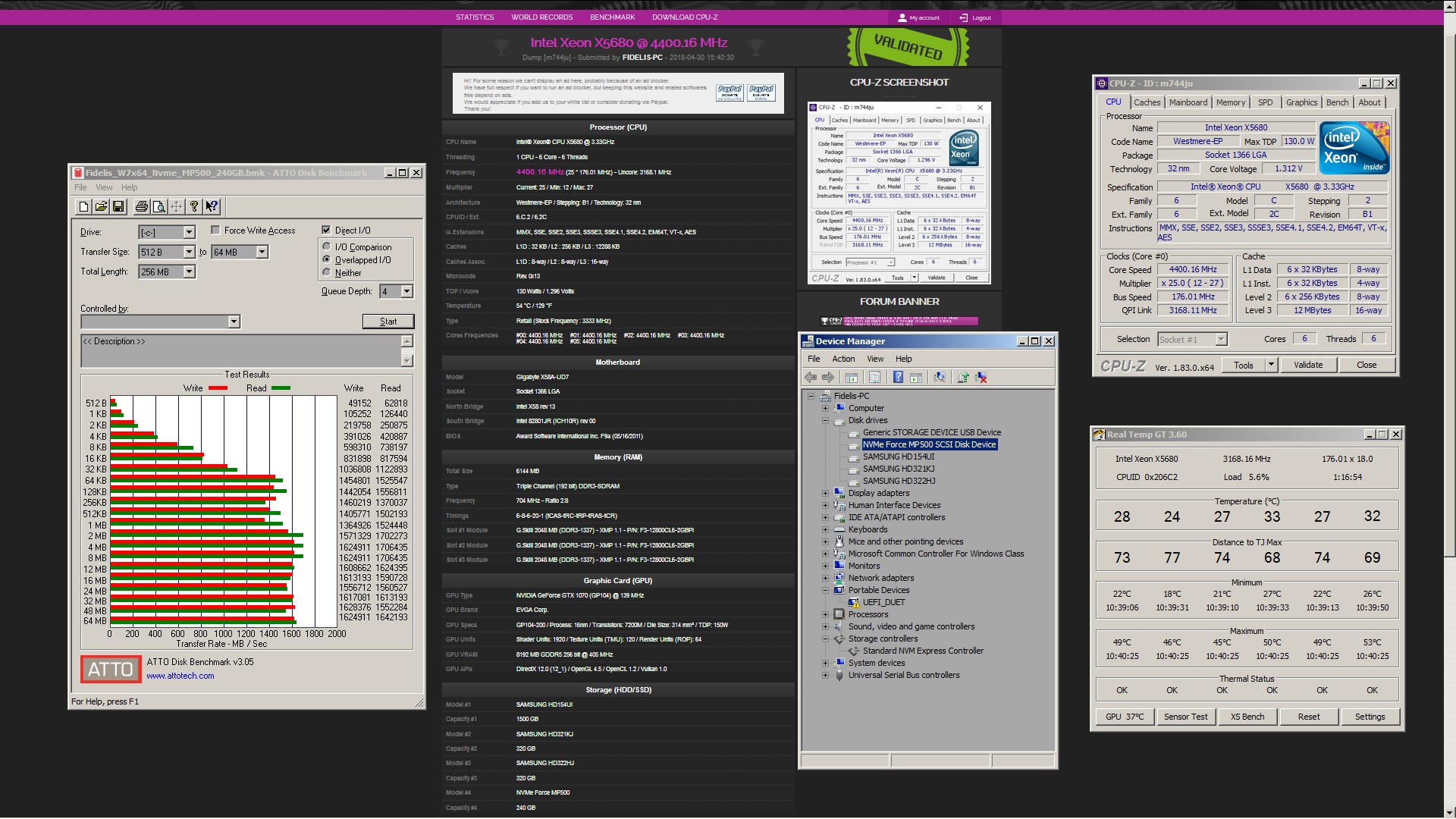Click the forum banner image
This screenshot has width=1456, height=819.
(899, 321)
